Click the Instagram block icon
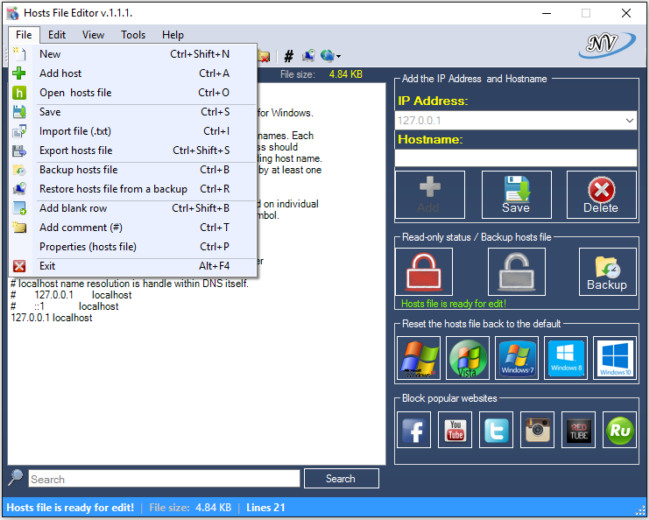This screenshot has height=520, width=649. (537, 429)
